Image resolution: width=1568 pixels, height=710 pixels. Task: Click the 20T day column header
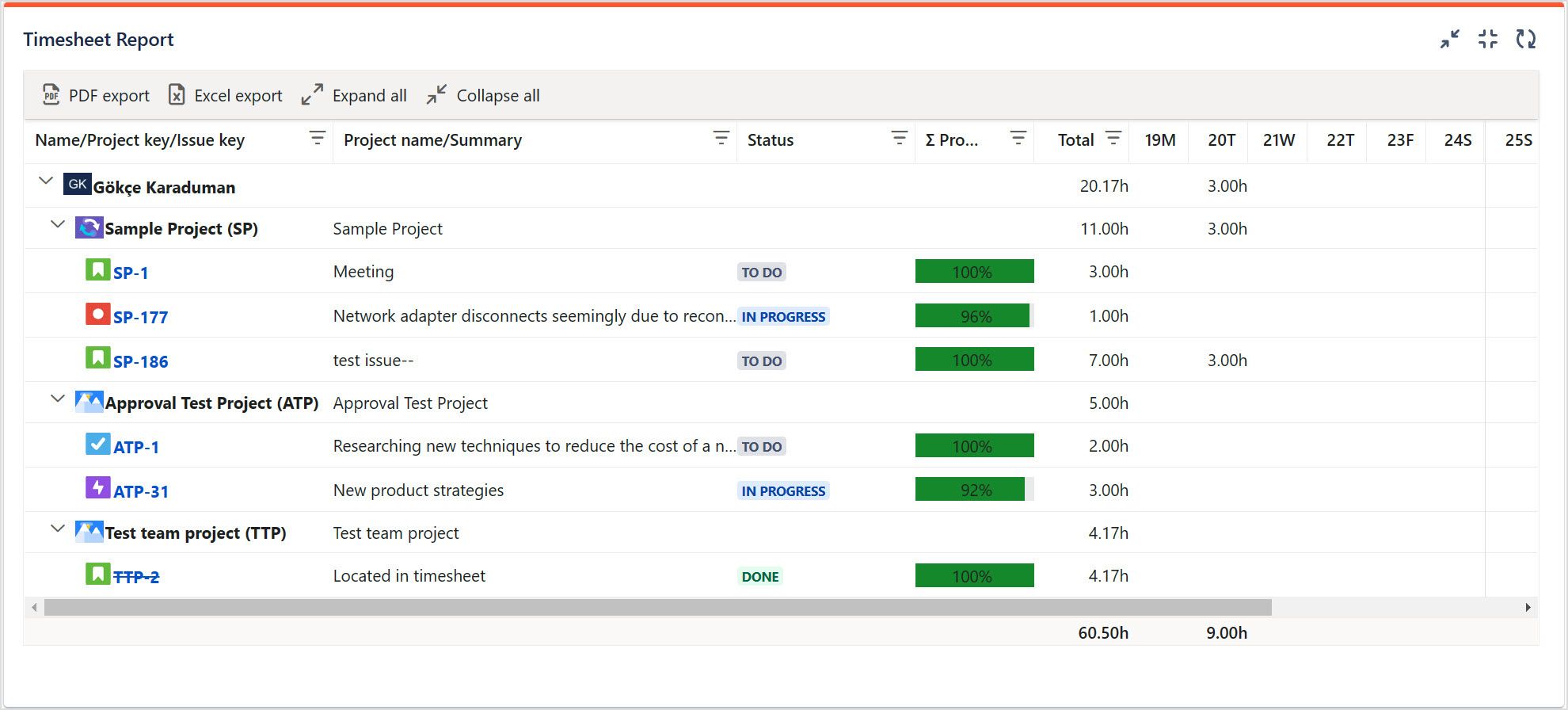click(1221, 140)
